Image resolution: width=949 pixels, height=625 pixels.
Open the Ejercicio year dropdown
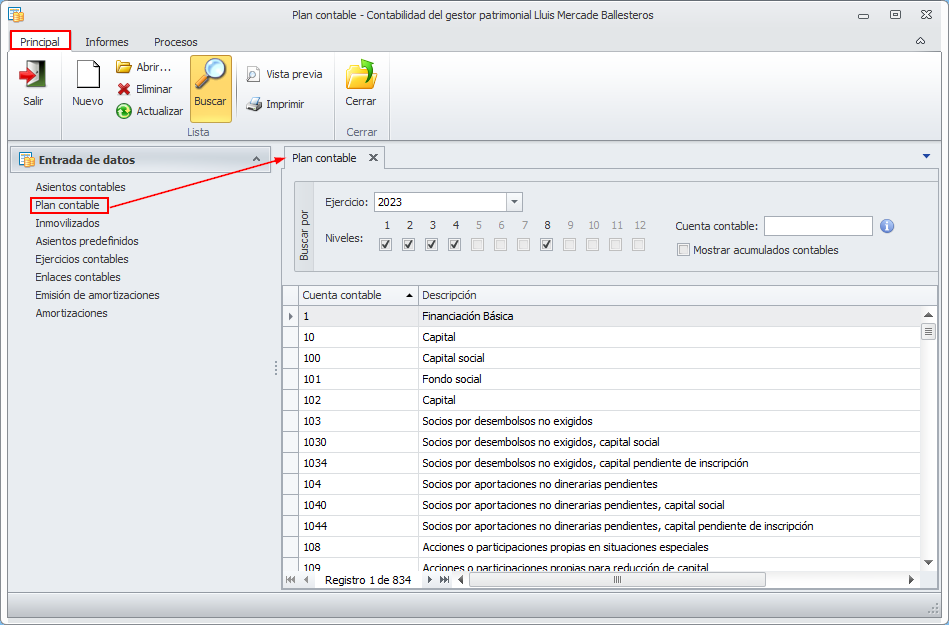(514, 202)
